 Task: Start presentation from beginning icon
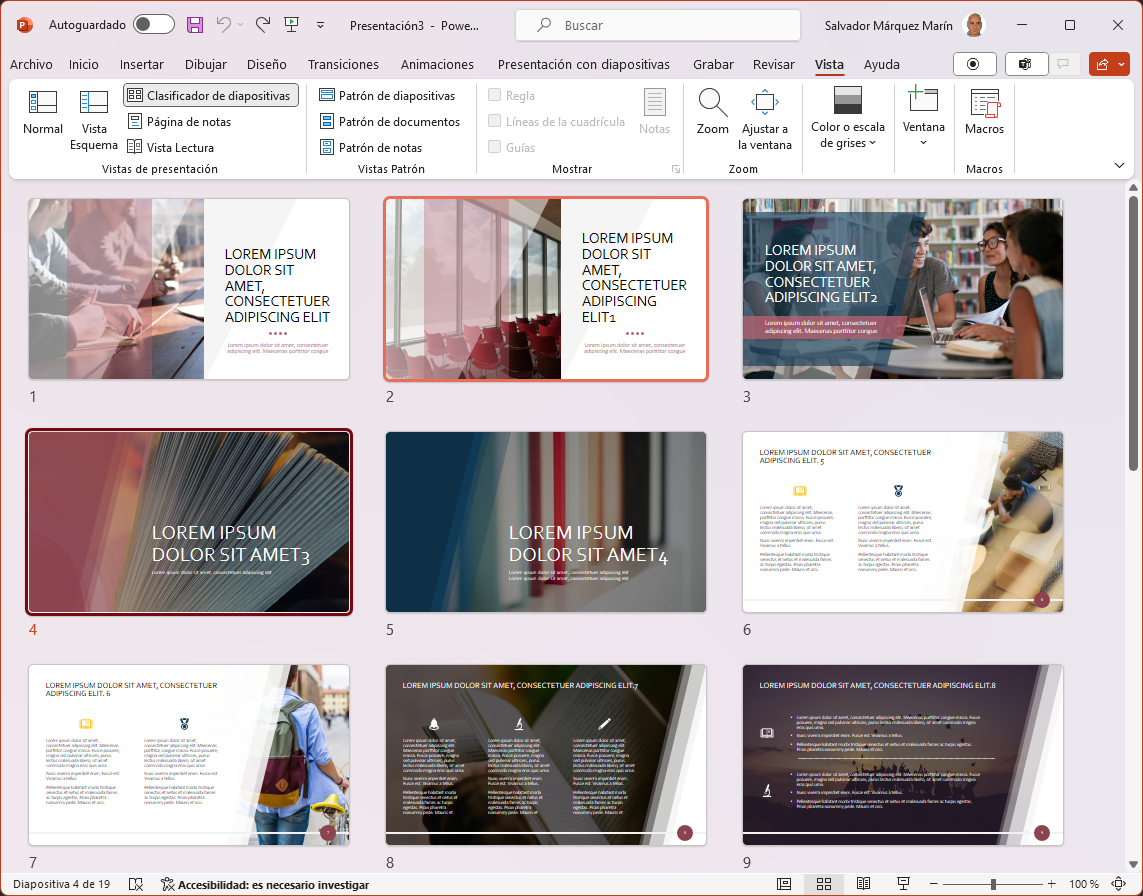[x=292, y=25]
